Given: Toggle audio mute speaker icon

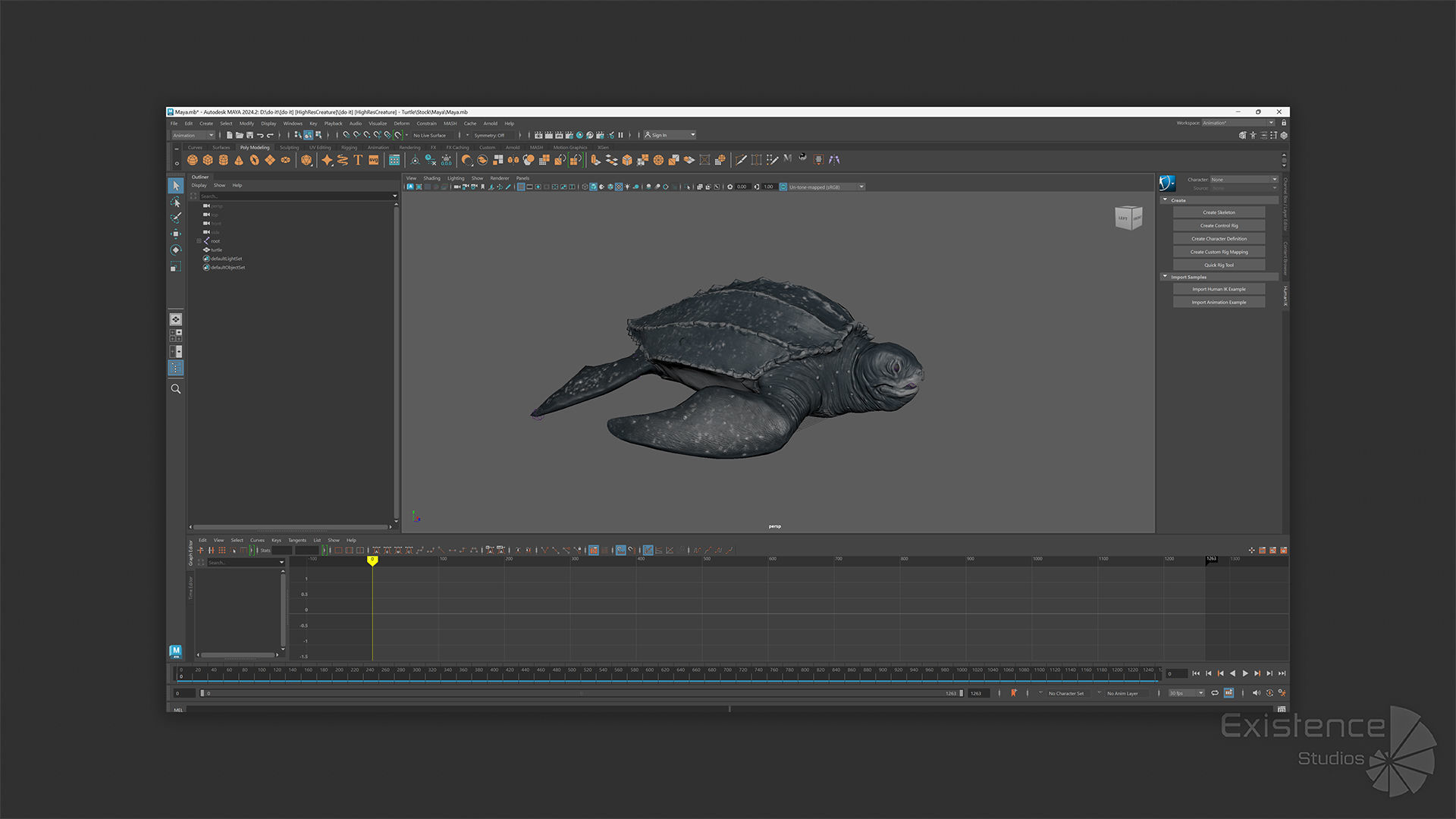Looking at the screenshot, I should 1256,693.
